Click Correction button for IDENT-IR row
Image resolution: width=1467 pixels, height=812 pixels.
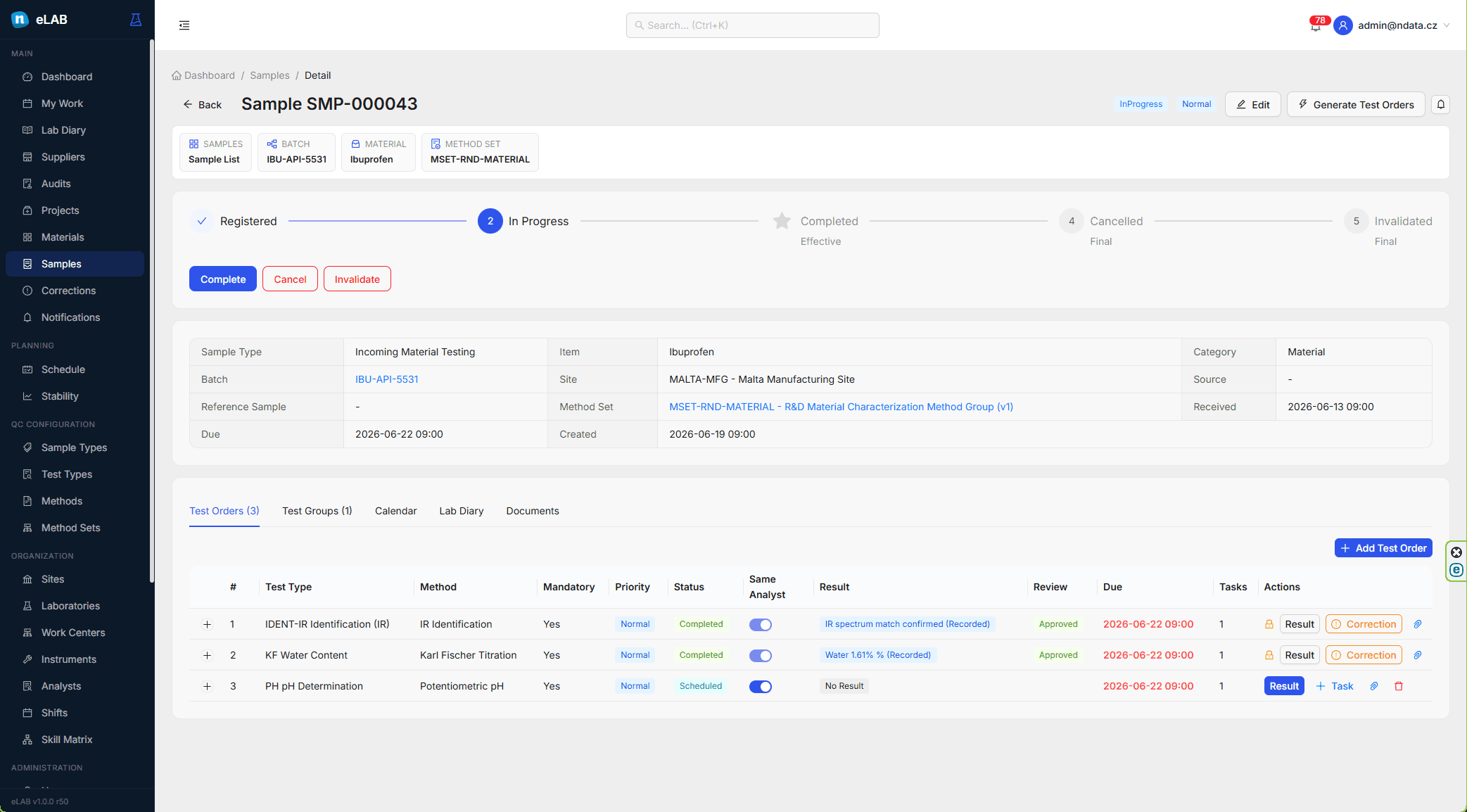(1364, 624)
